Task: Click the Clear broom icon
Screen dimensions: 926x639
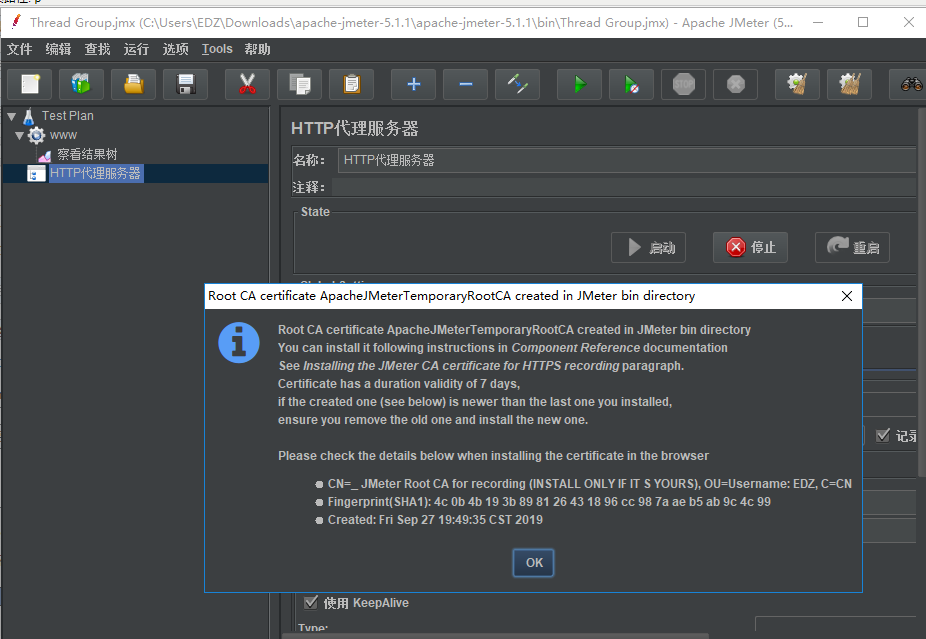Action: pos(797,84)
